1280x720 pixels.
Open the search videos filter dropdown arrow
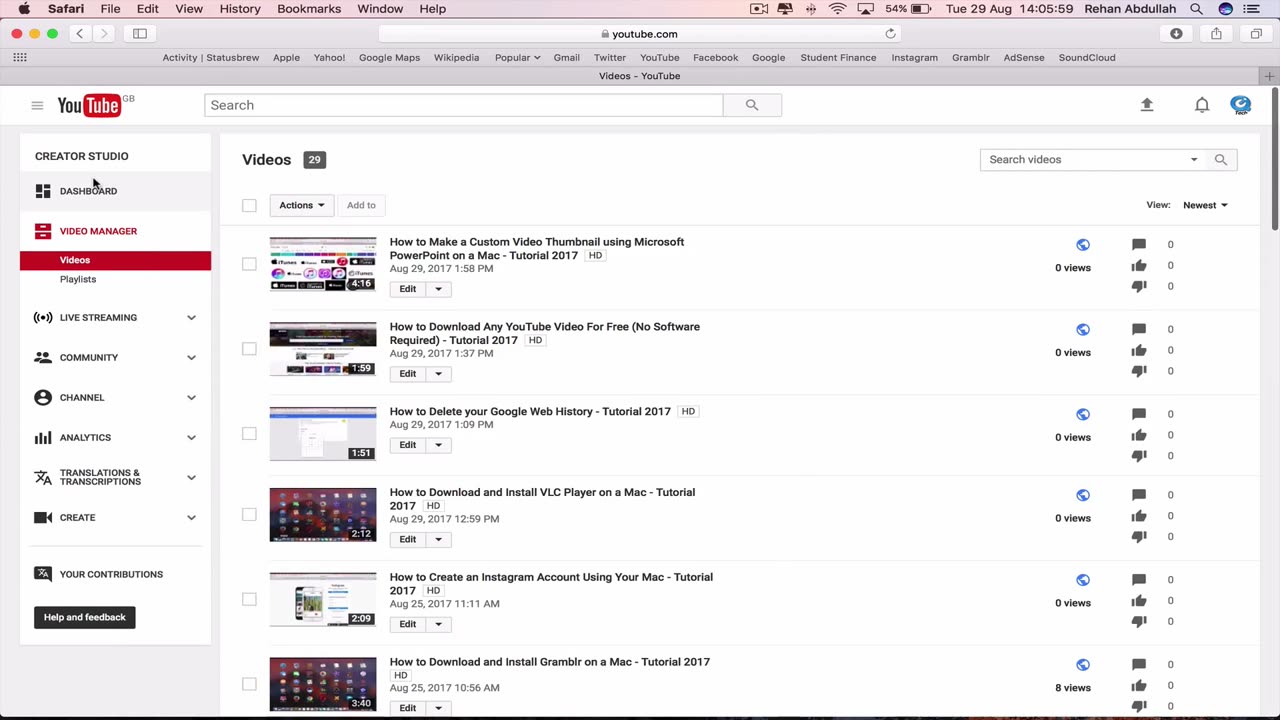pyautogui.click(x=1193, y=160)
